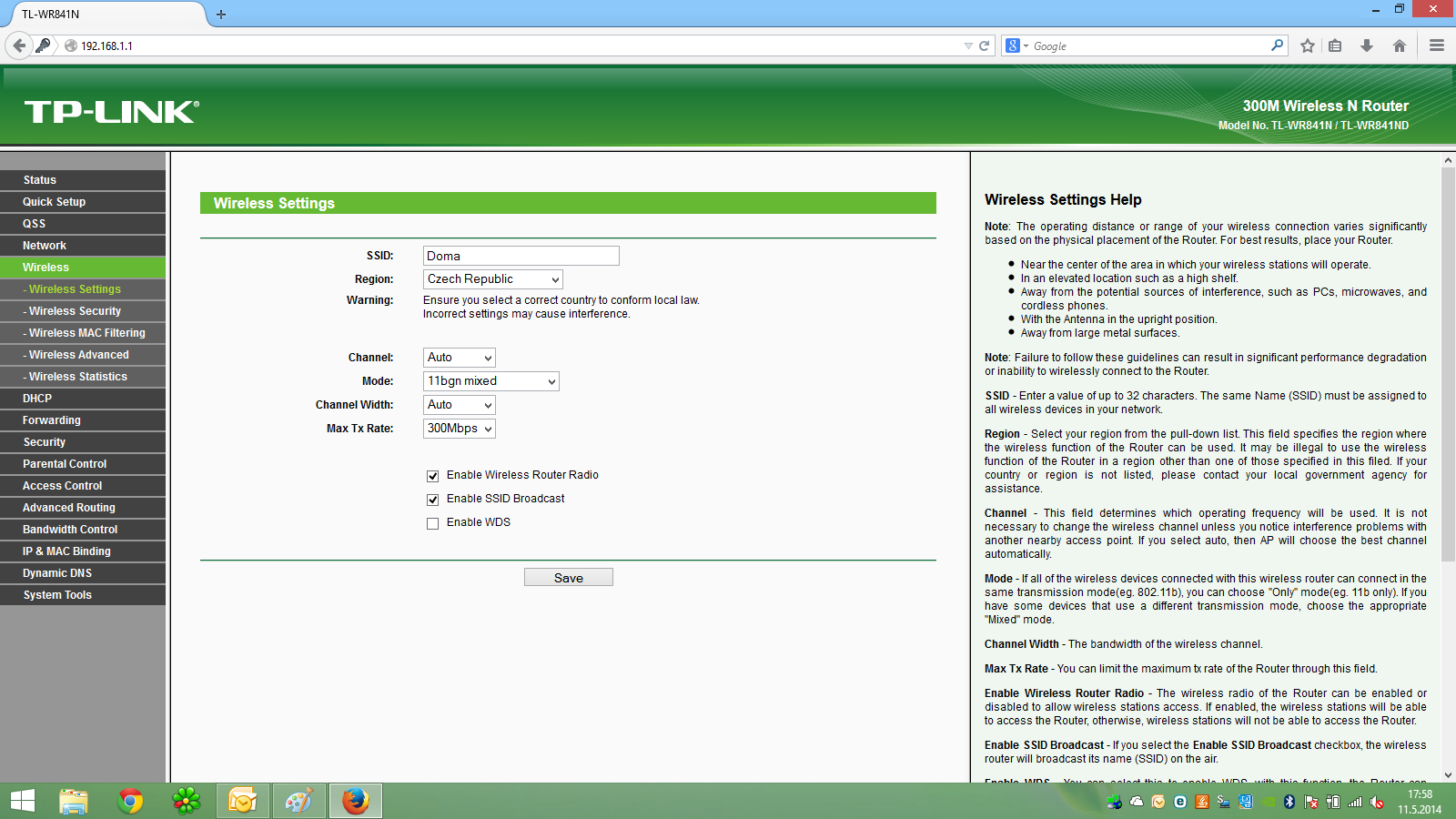Open the Max Tx Rate dropdown
Image resolution: width=1456 pixels, height=819 pixels.
click(x=459, y=429)
